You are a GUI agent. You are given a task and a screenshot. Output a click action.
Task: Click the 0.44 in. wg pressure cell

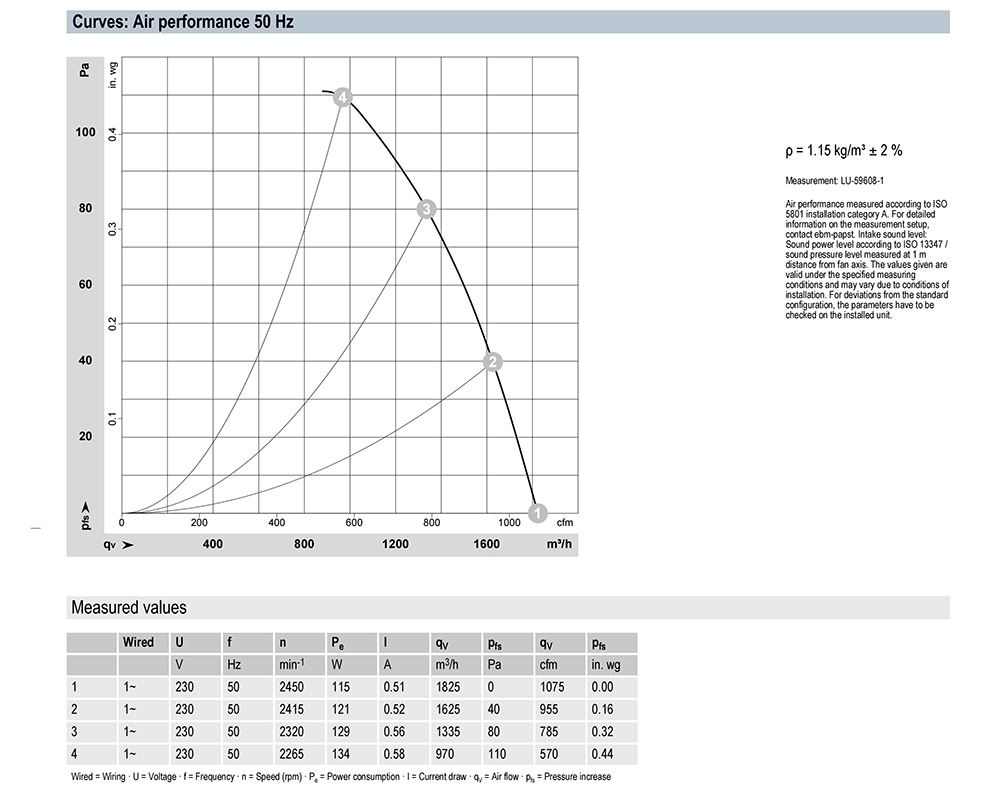coord(603,756)
